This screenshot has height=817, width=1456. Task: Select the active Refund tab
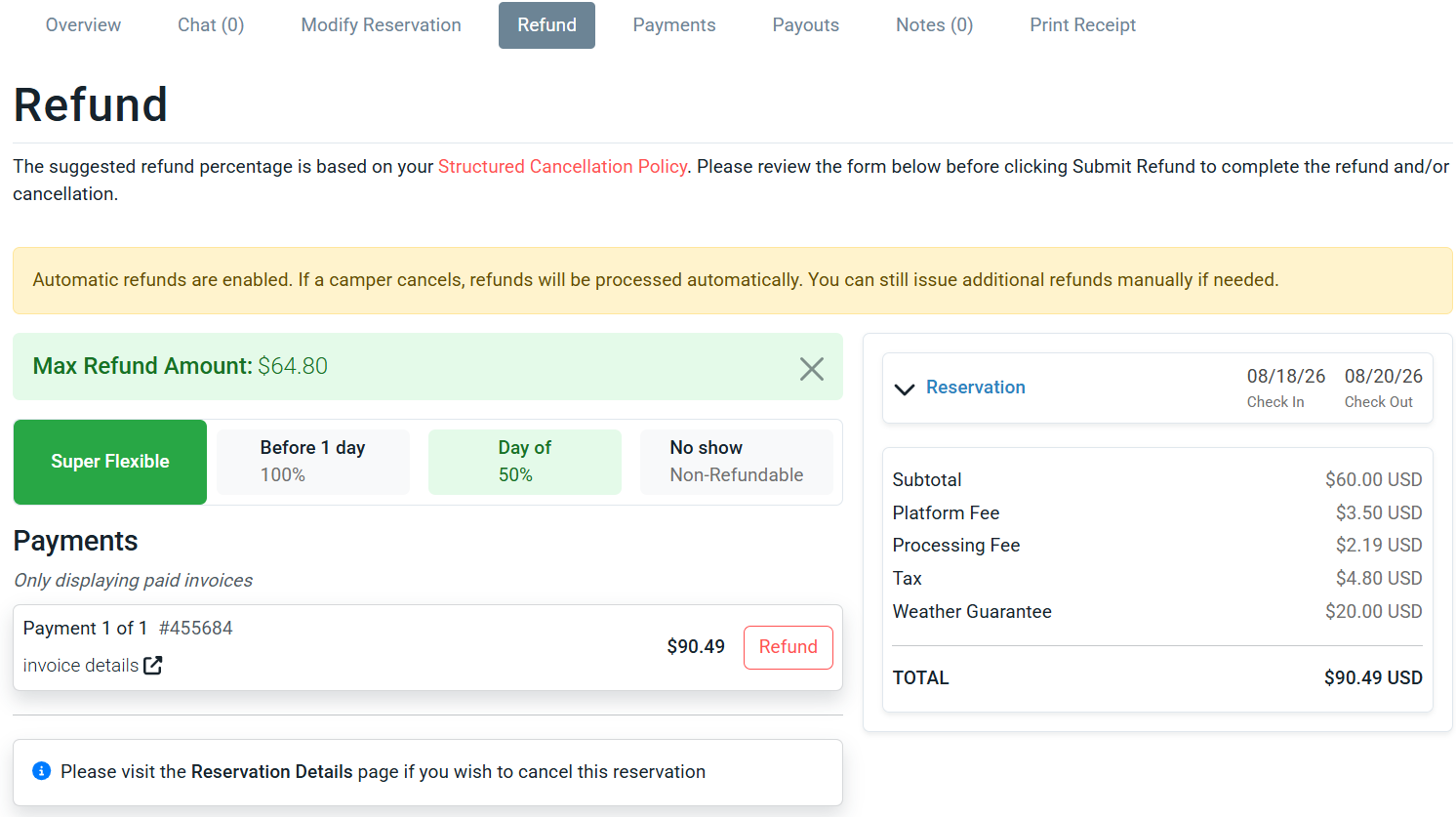click(x=546, y=25)
